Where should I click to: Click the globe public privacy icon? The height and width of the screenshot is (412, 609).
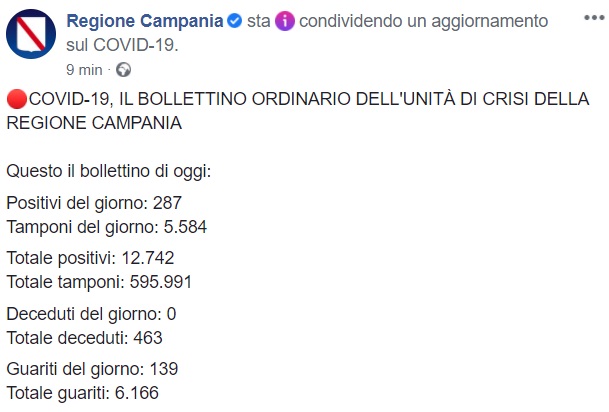(124, 70)
